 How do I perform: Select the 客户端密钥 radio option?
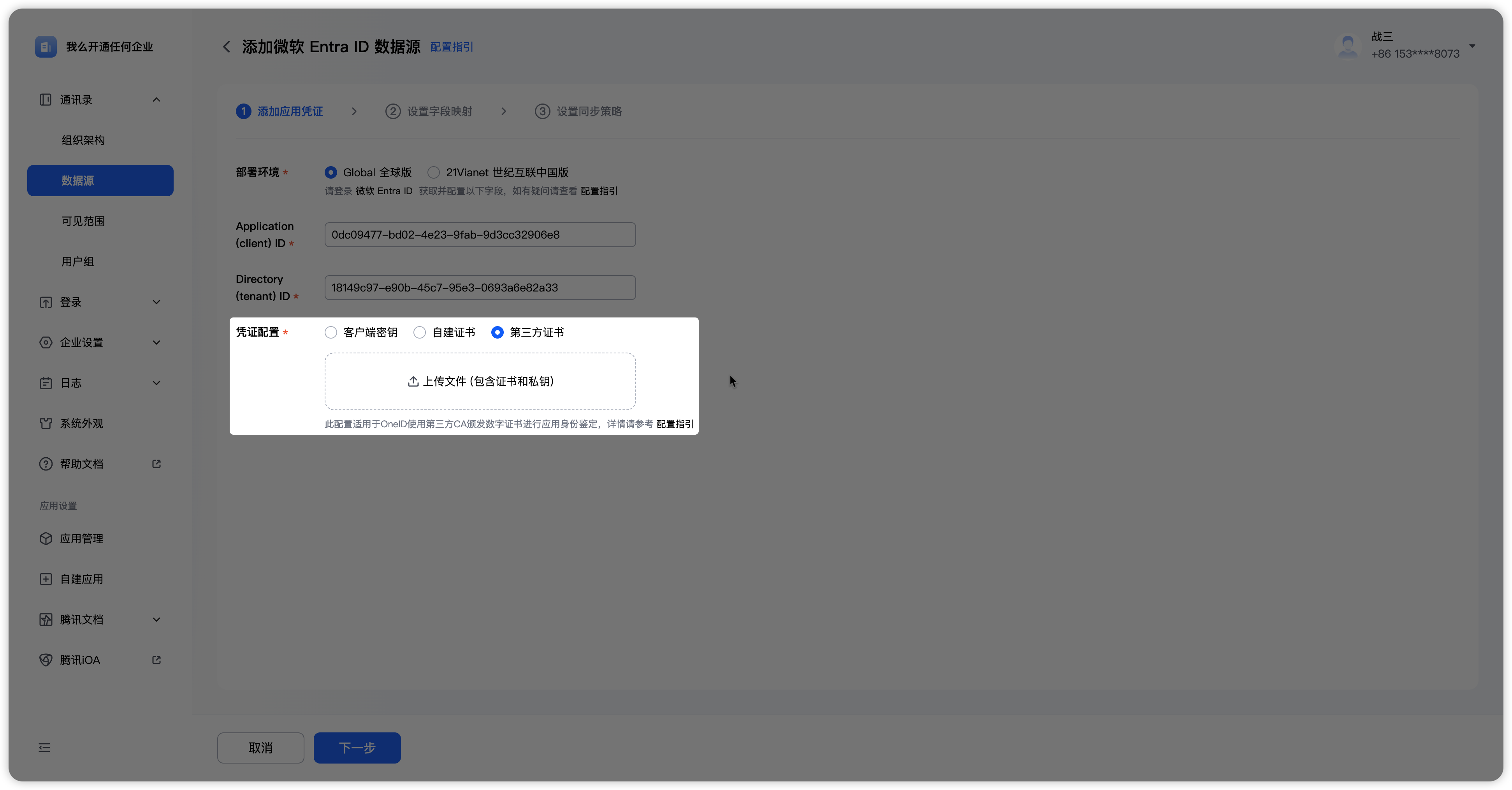click(331, 332)
